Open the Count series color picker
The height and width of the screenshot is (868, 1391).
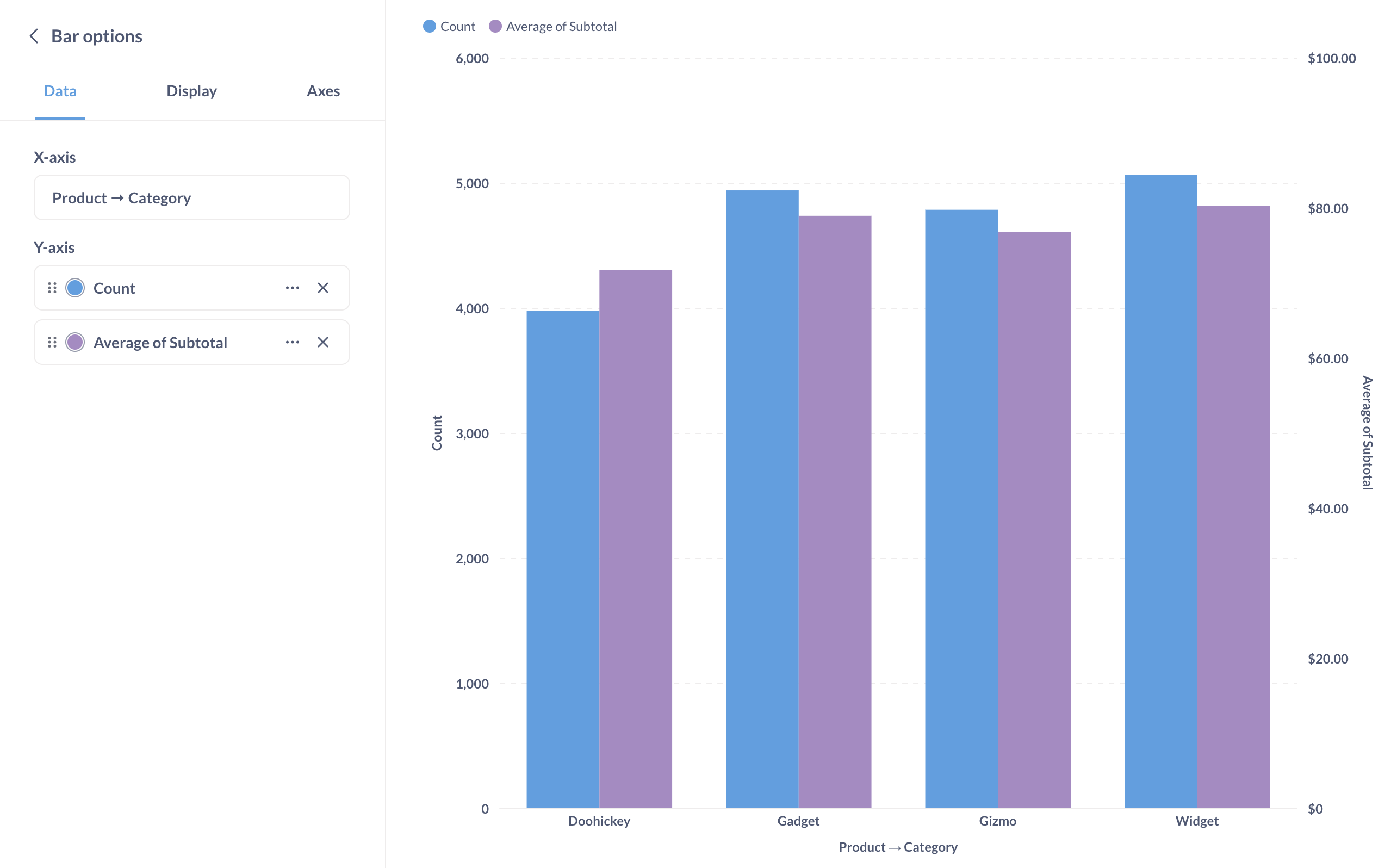point(75,288)
